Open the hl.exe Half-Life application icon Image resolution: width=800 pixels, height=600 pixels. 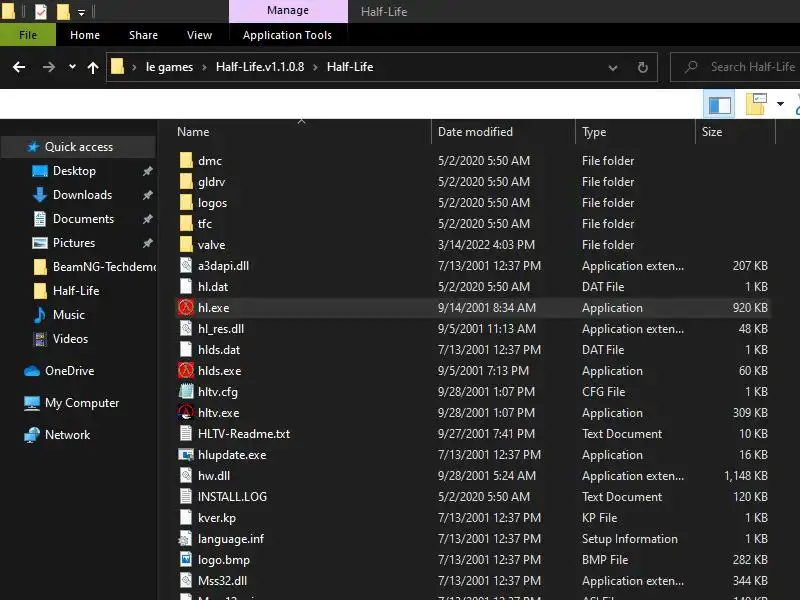click(x=186, y=308)
